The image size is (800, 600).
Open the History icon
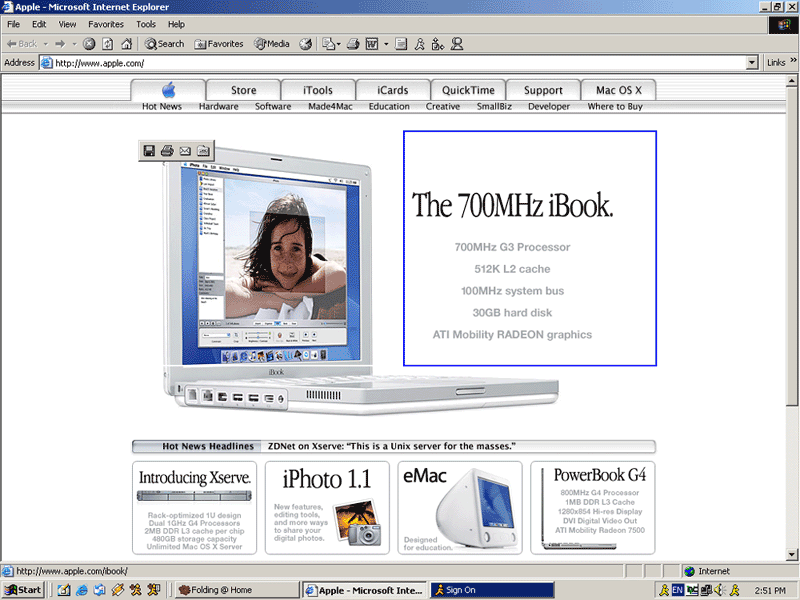point(306,44)
